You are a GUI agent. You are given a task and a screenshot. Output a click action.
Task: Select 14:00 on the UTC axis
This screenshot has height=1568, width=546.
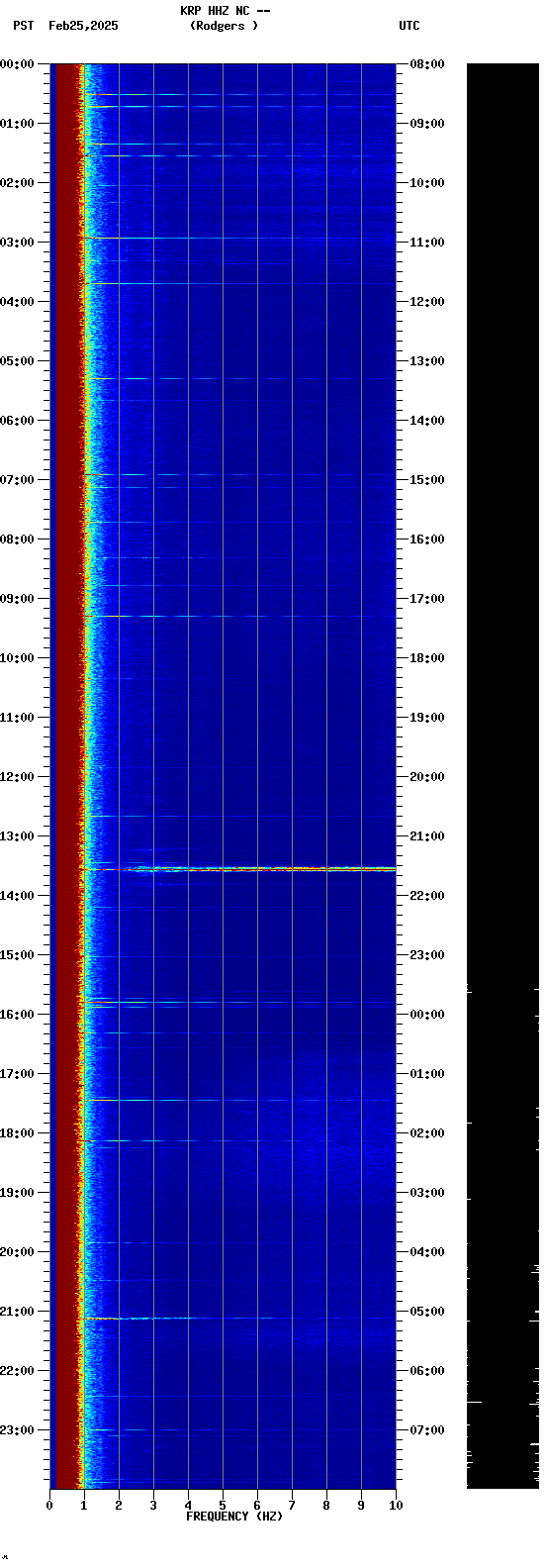tap(427, 421)
